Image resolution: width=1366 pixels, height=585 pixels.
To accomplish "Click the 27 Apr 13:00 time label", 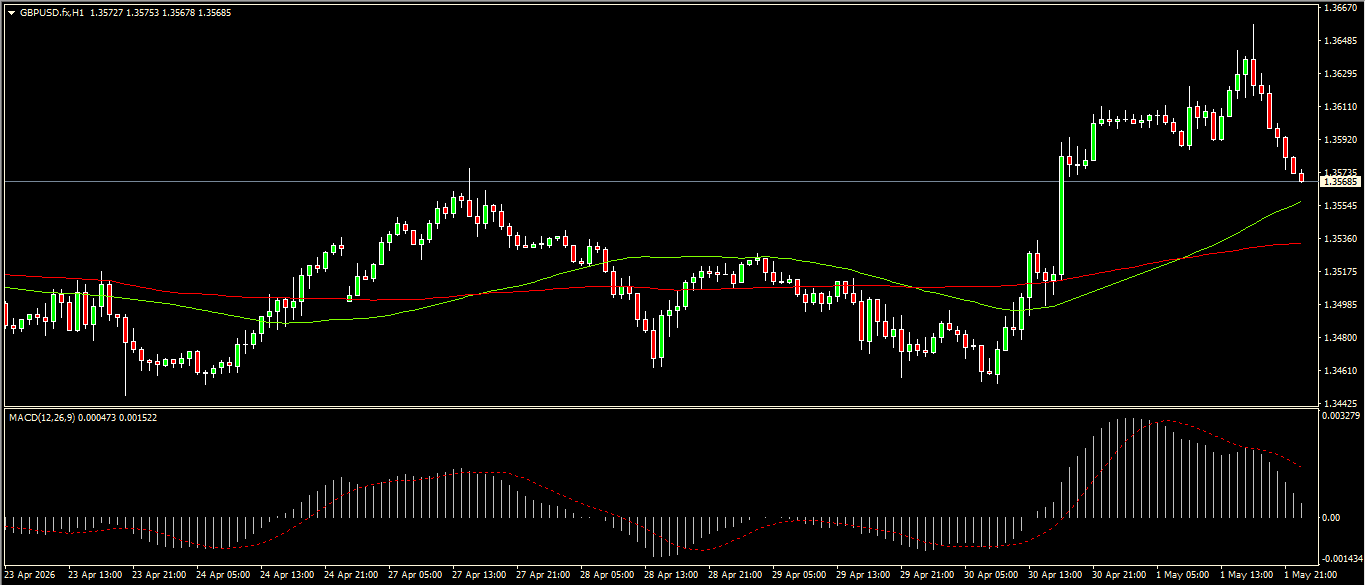I will 479,576.
